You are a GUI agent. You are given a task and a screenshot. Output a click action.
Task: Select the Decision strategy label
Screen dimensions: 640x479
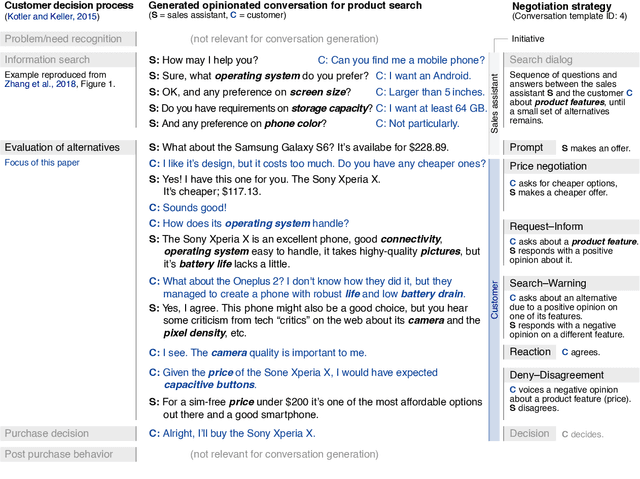click(x=529, y=434)
